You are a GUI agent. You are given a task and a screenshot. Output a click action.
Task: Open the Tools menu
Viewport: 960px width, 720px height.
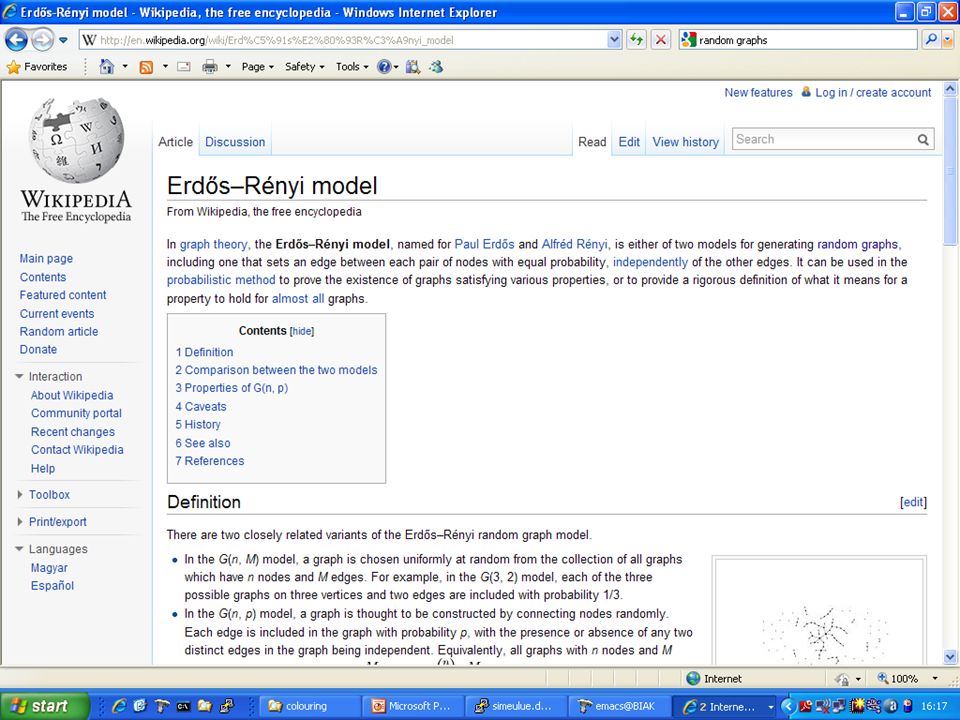pyautogui.click(x=351, y=67)
